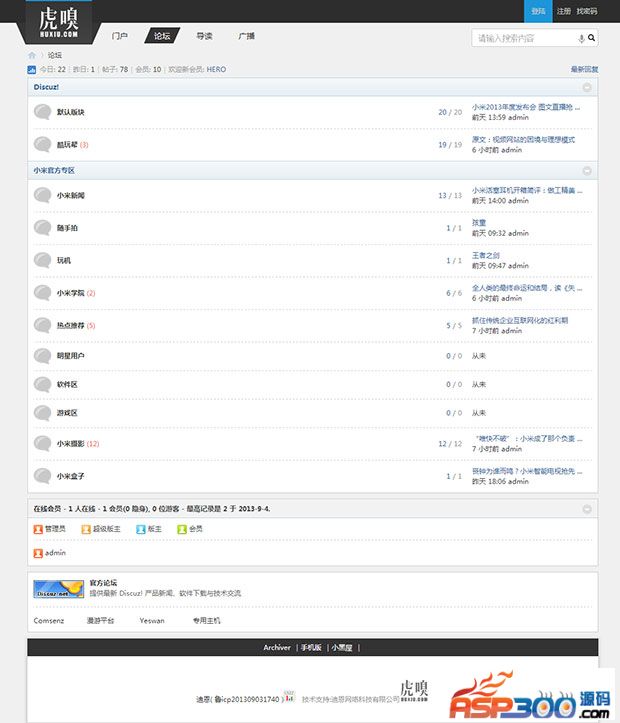Click the home icon in breadcrumb
Viewport: 620px width, 723px height.
(x=32, y=55)
